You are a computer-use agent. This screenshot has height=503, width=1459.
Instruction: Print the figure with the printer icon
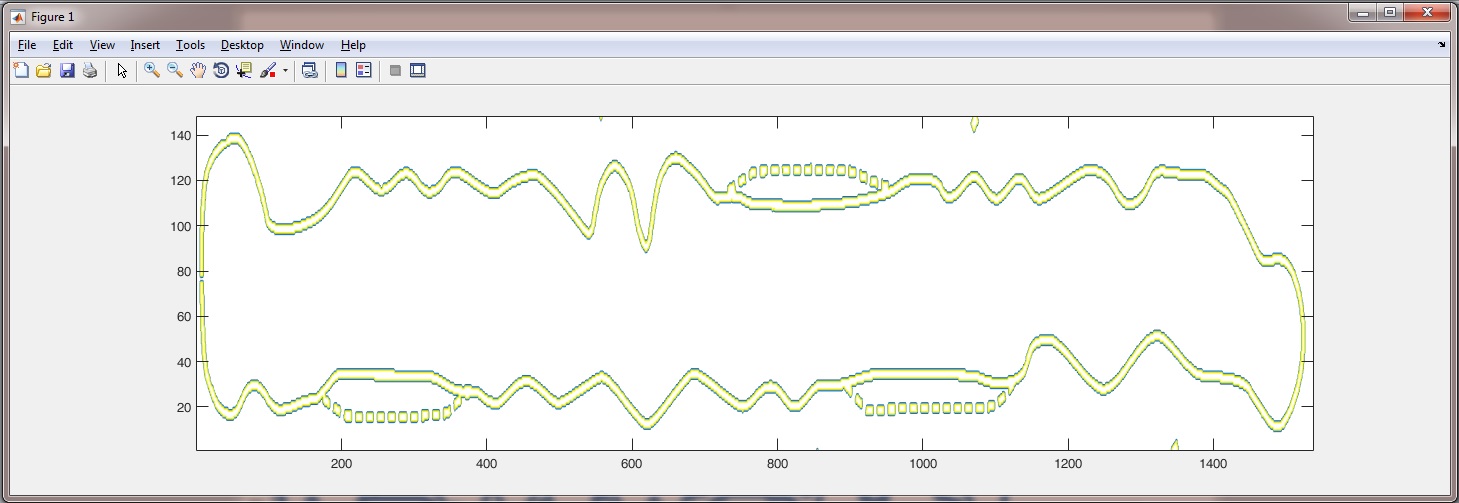[x=90, y=70]
